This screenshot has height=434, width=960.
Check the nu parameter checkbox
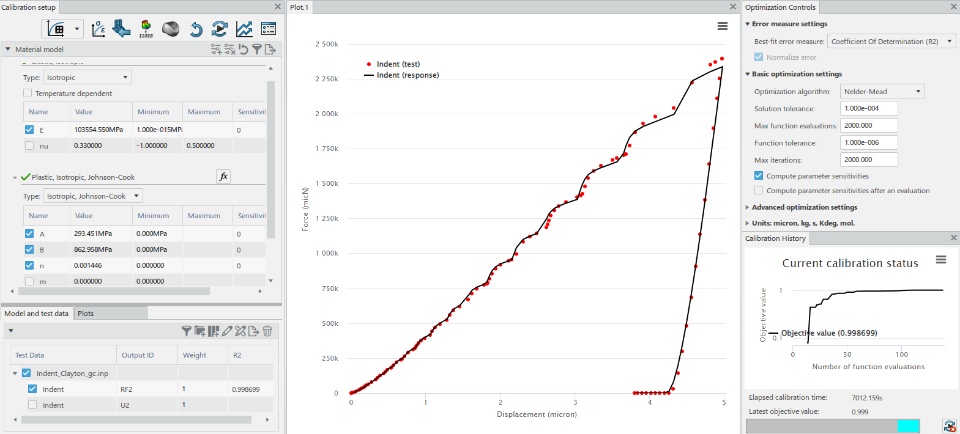30,146
